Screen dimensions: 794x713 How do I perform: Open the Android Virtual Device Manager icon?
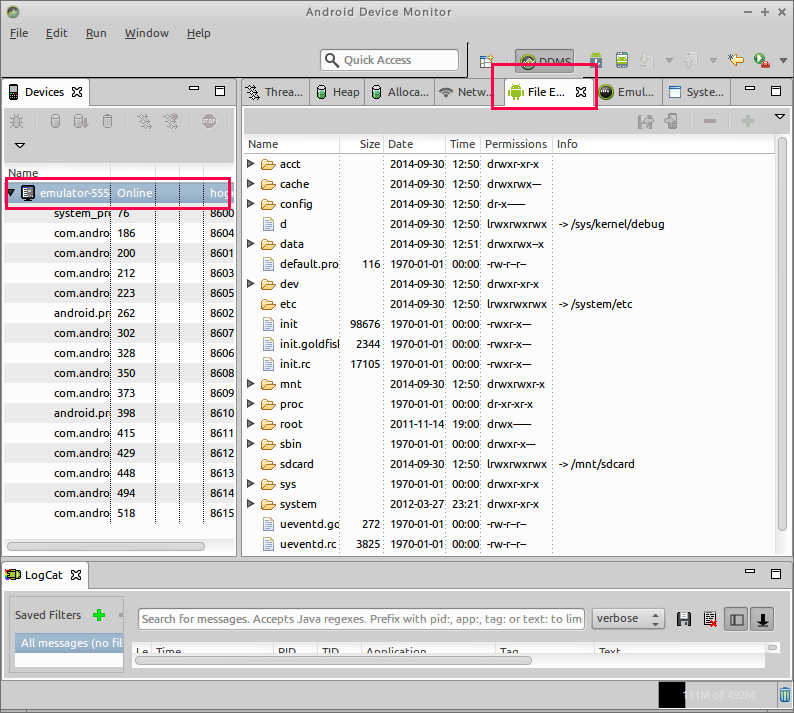click(622, 60)
